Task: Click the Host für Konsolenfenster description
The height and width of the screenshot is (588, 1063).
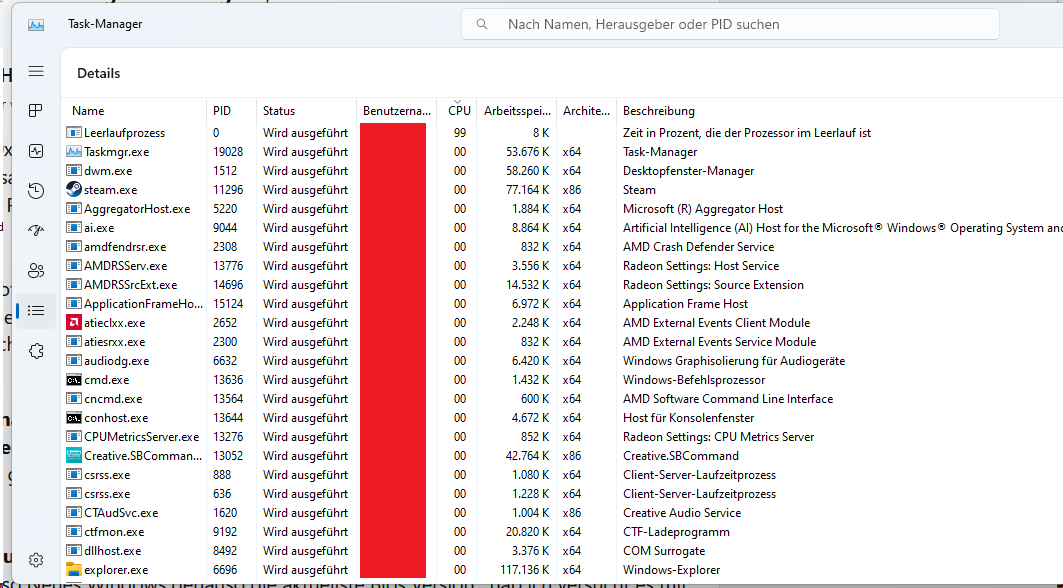Action: [688, 418]
